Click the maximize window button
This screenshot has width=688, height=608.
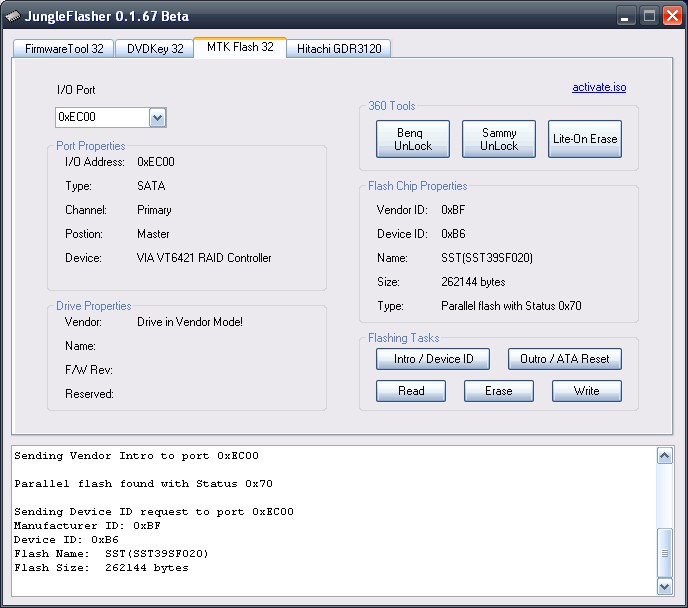(x=649, y=16)
